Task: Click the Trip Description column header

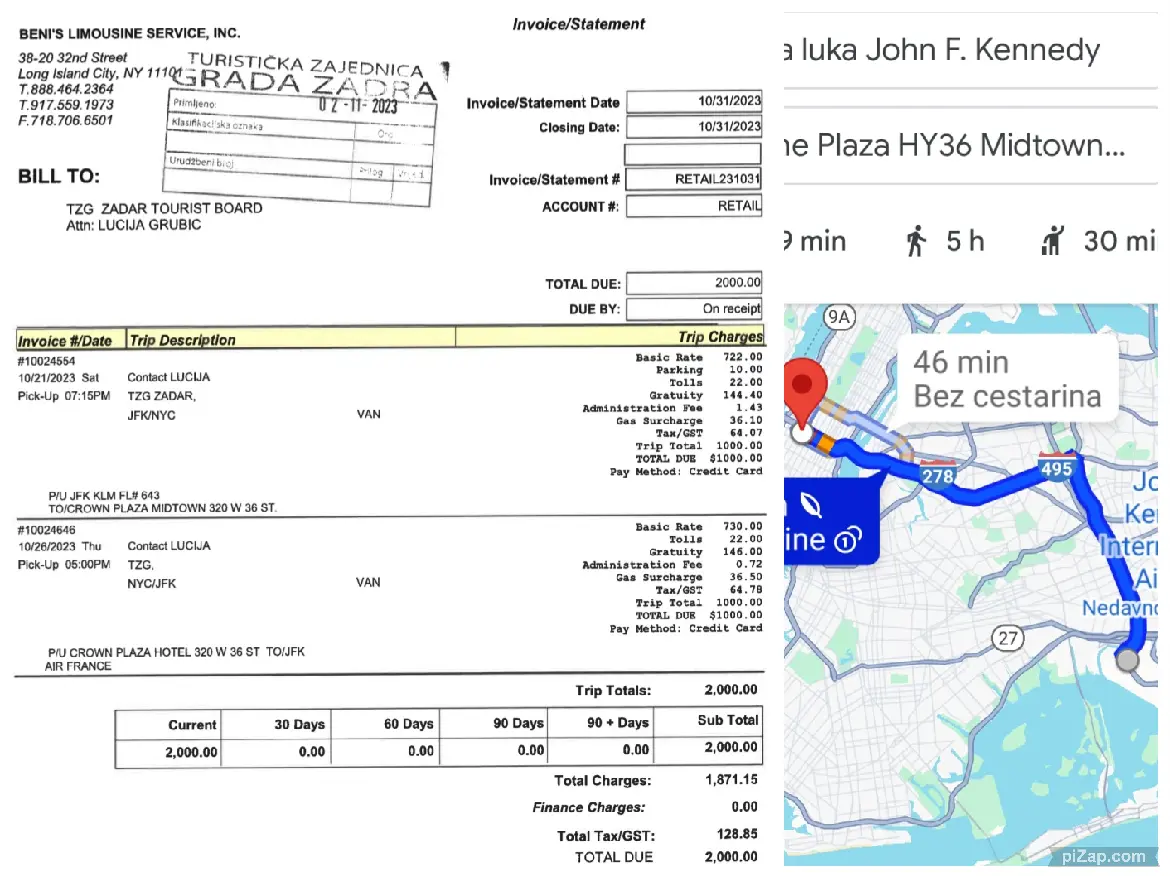Action: click(x=182, y=340)
